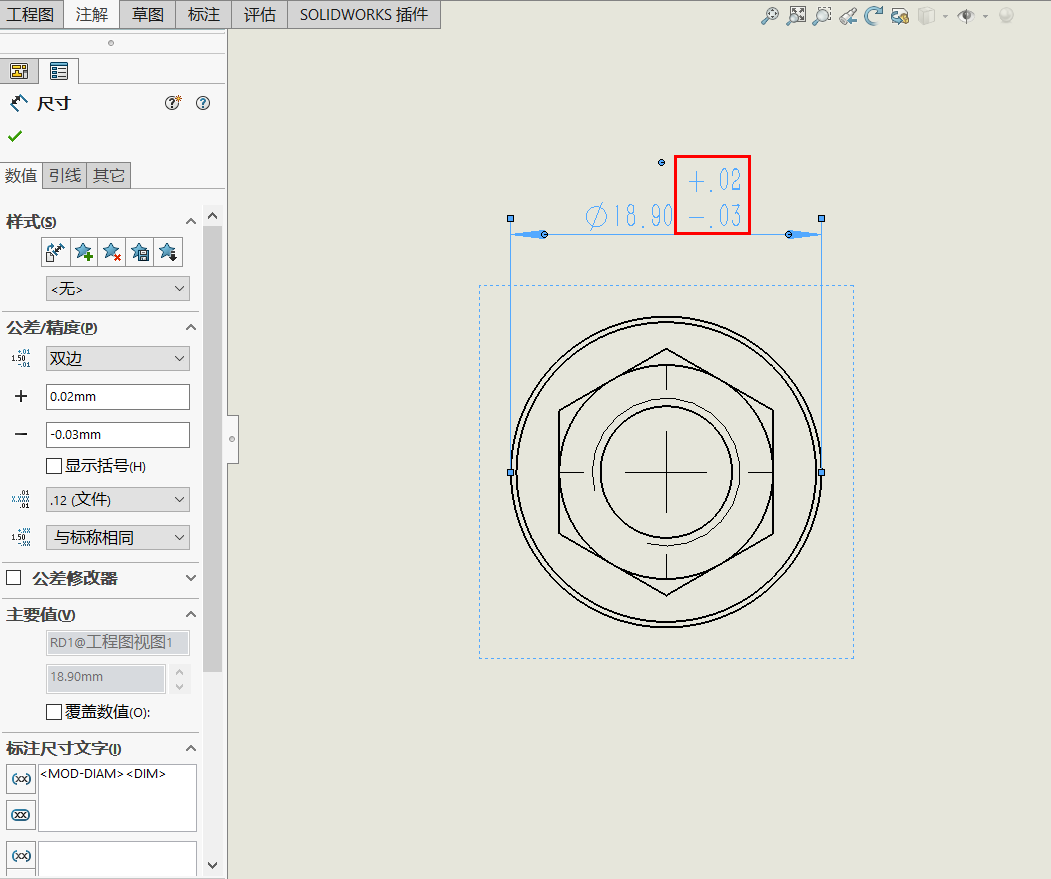Click the Previous View icon

[848, 15]
